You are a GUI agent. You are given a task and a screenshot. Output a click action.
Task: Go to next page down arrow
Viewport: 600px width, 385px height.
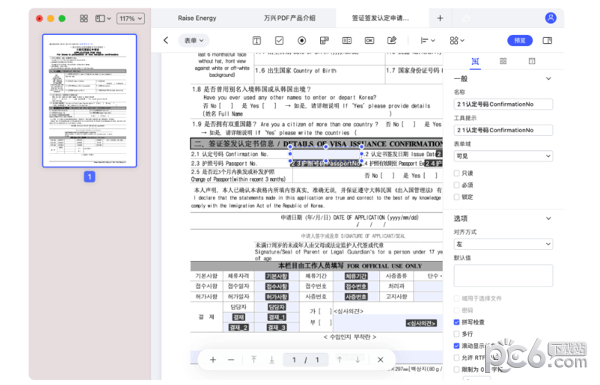tap(357, 360)
